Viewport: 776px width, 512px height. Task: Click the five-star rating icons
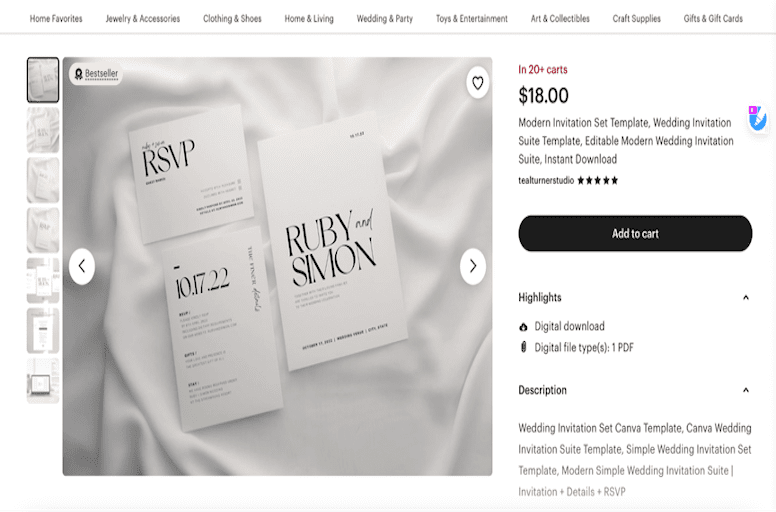click(x=597, y=181)
